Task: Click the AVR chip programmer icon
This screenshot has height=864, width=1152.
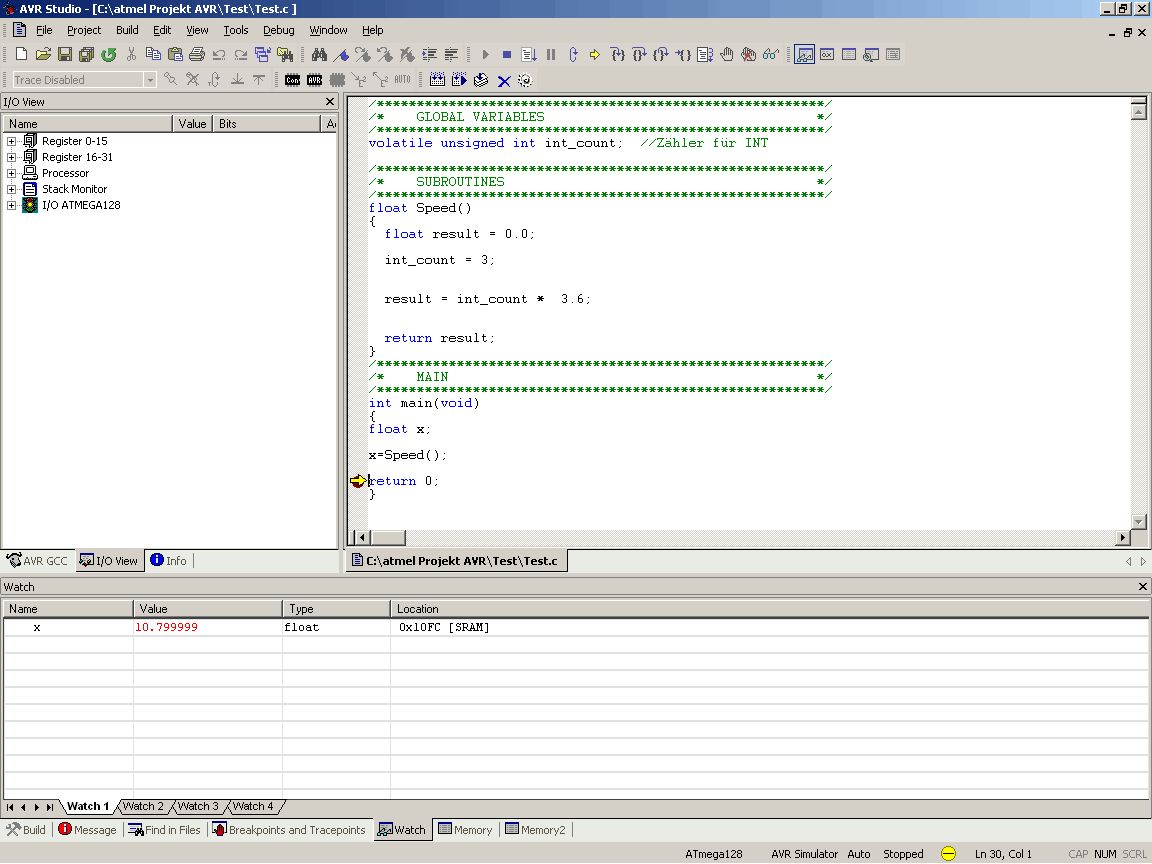Action: click(x=315, y=80)
